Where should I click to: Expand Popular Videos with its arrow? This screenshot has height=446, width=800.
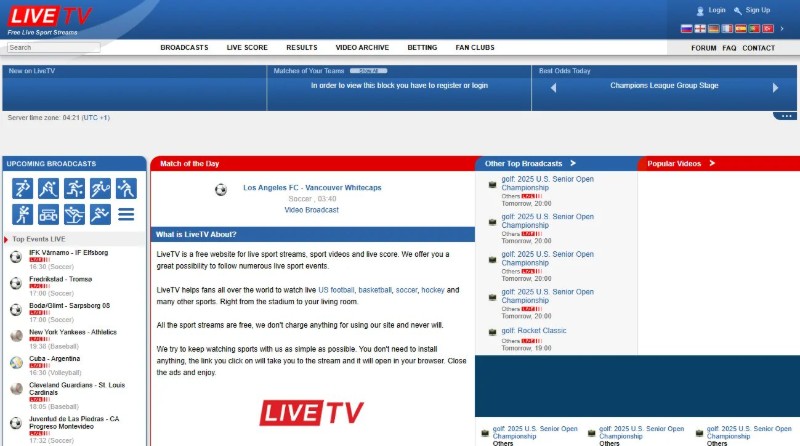point(712,163)
